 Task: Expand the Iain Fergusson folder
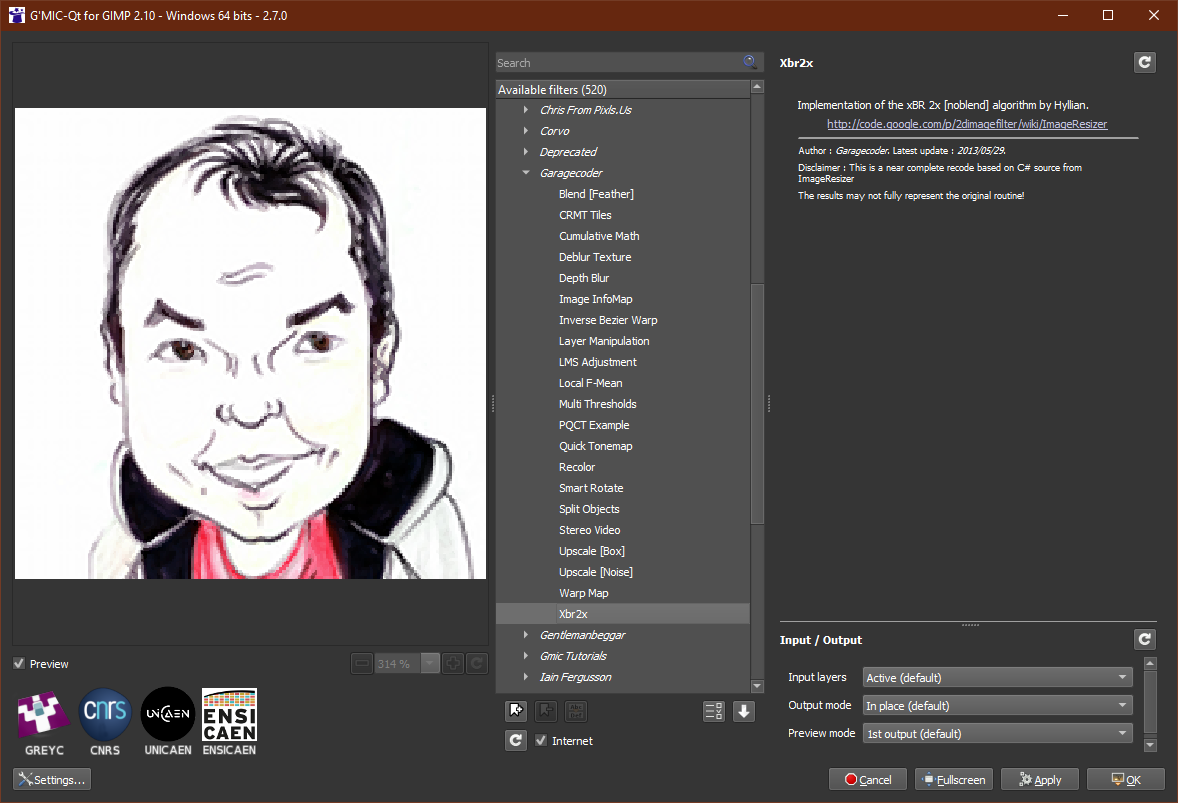(526, 677)
